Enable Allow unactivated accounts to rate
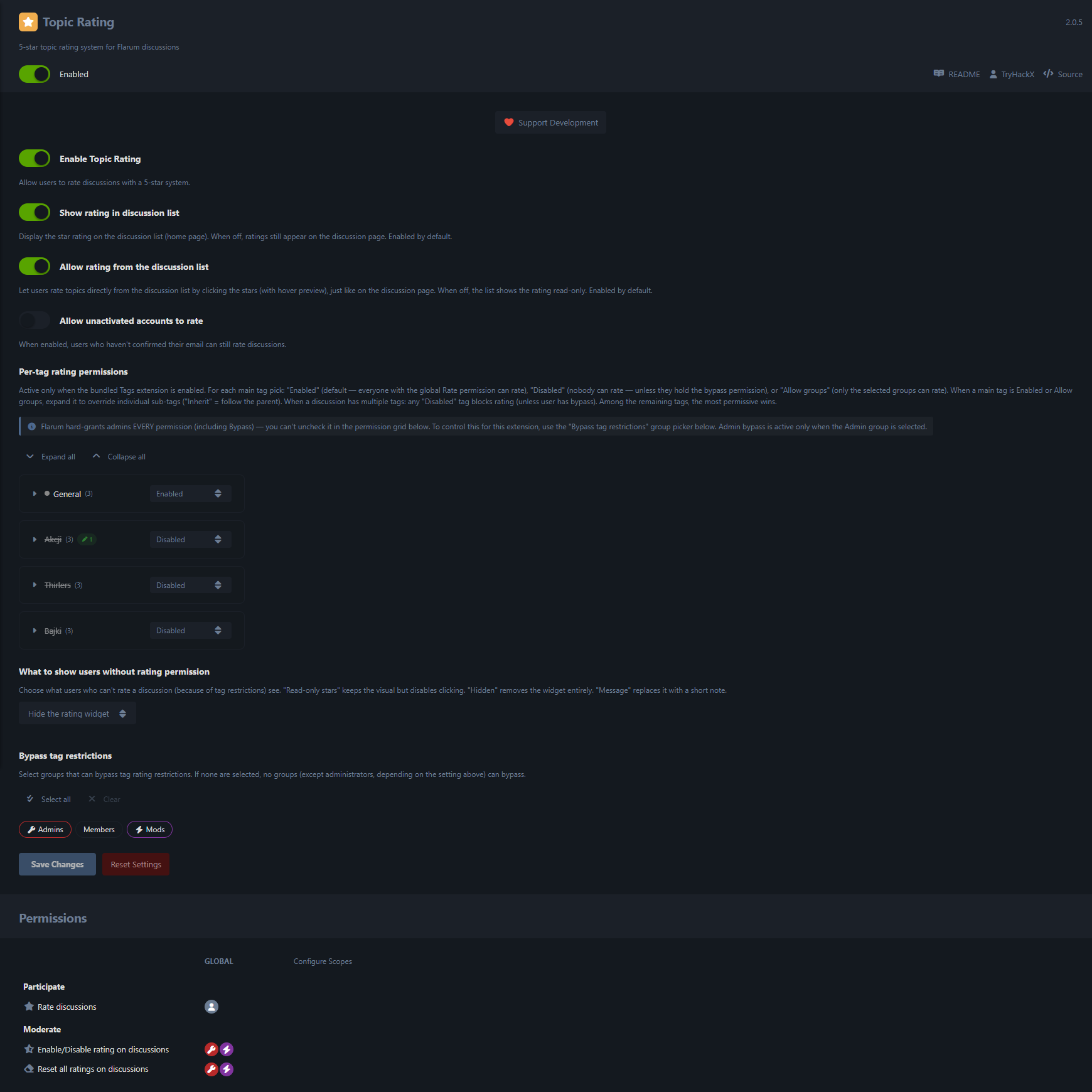This screenshot has width=1092, height=1092. (35, 320)
